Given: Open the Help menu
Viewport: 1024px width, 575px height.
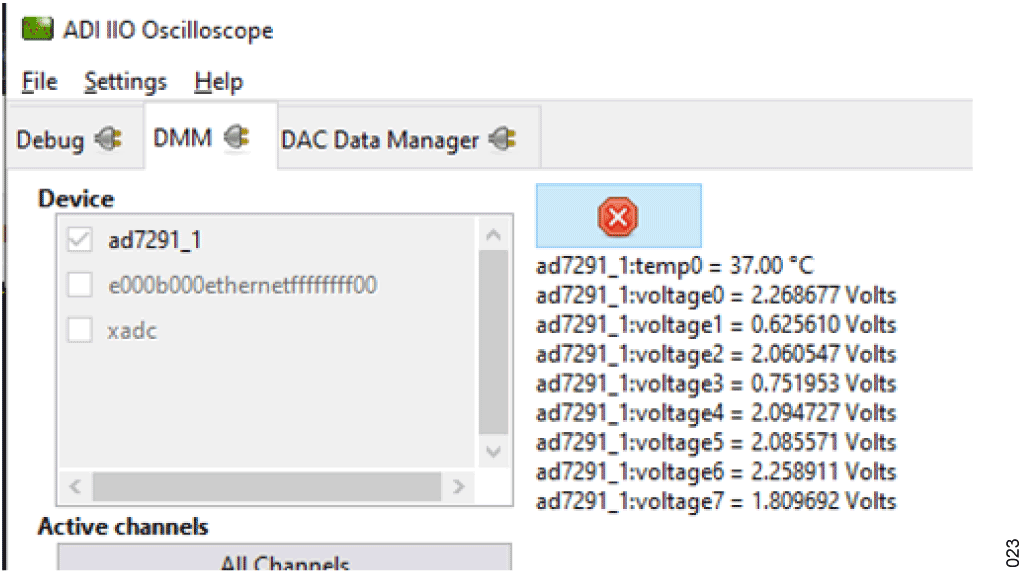Looking at the screenshot, I should [x=219, y=82].
